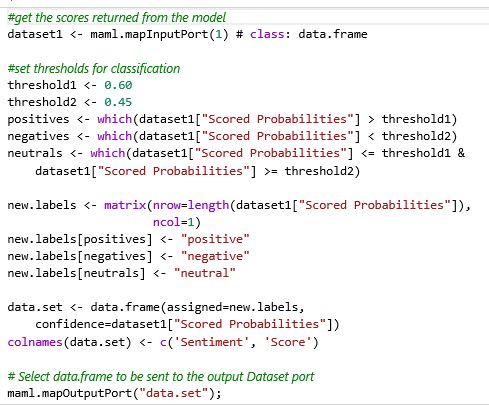
Task: Click 'which' in the negatives line
Action: [115, 136]
